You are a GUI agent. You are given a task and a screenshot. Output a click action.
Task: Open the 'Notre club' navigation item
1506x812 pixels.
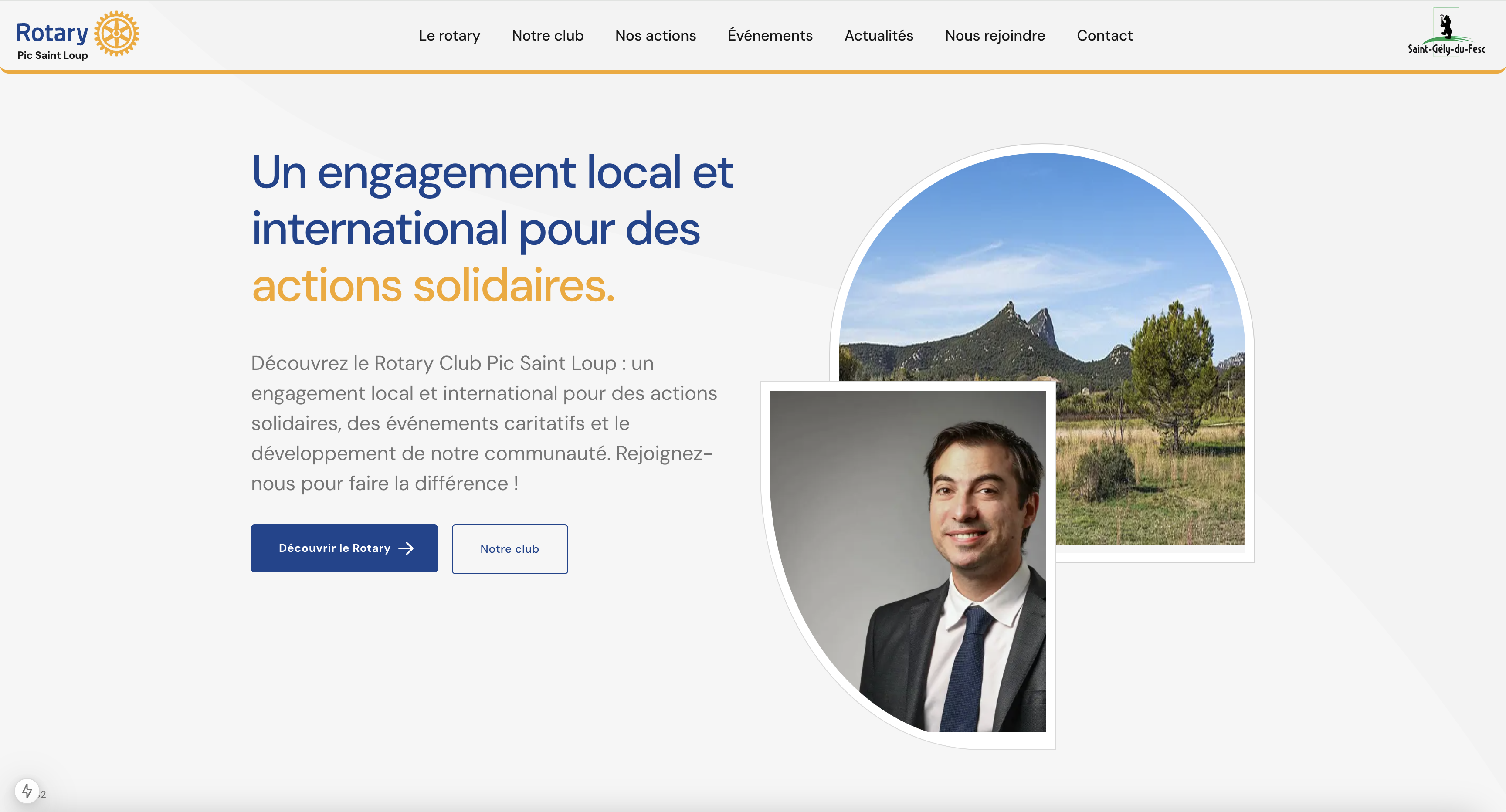(547, 36)
